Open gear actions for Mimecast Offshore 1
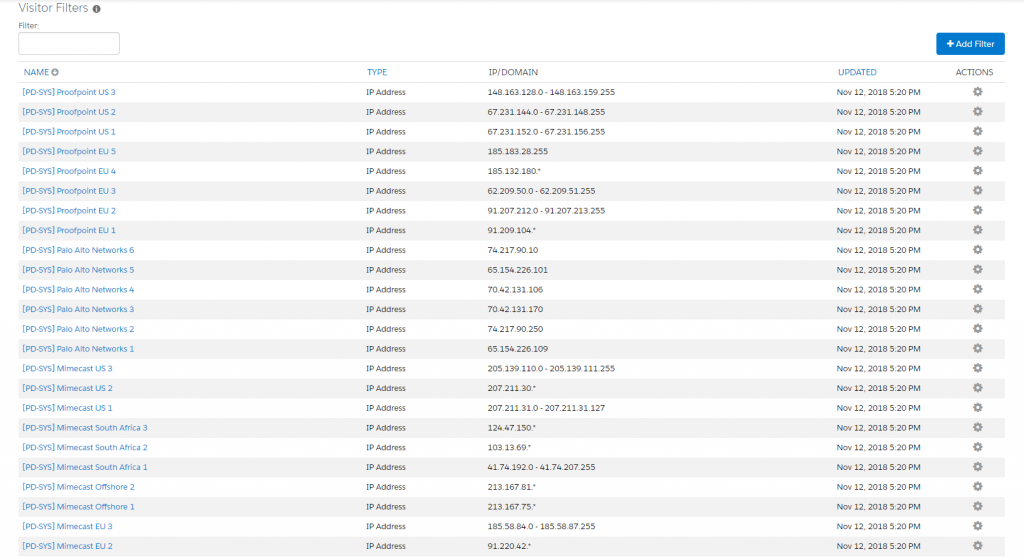1024x560 pixels. [x=977, y=506]
